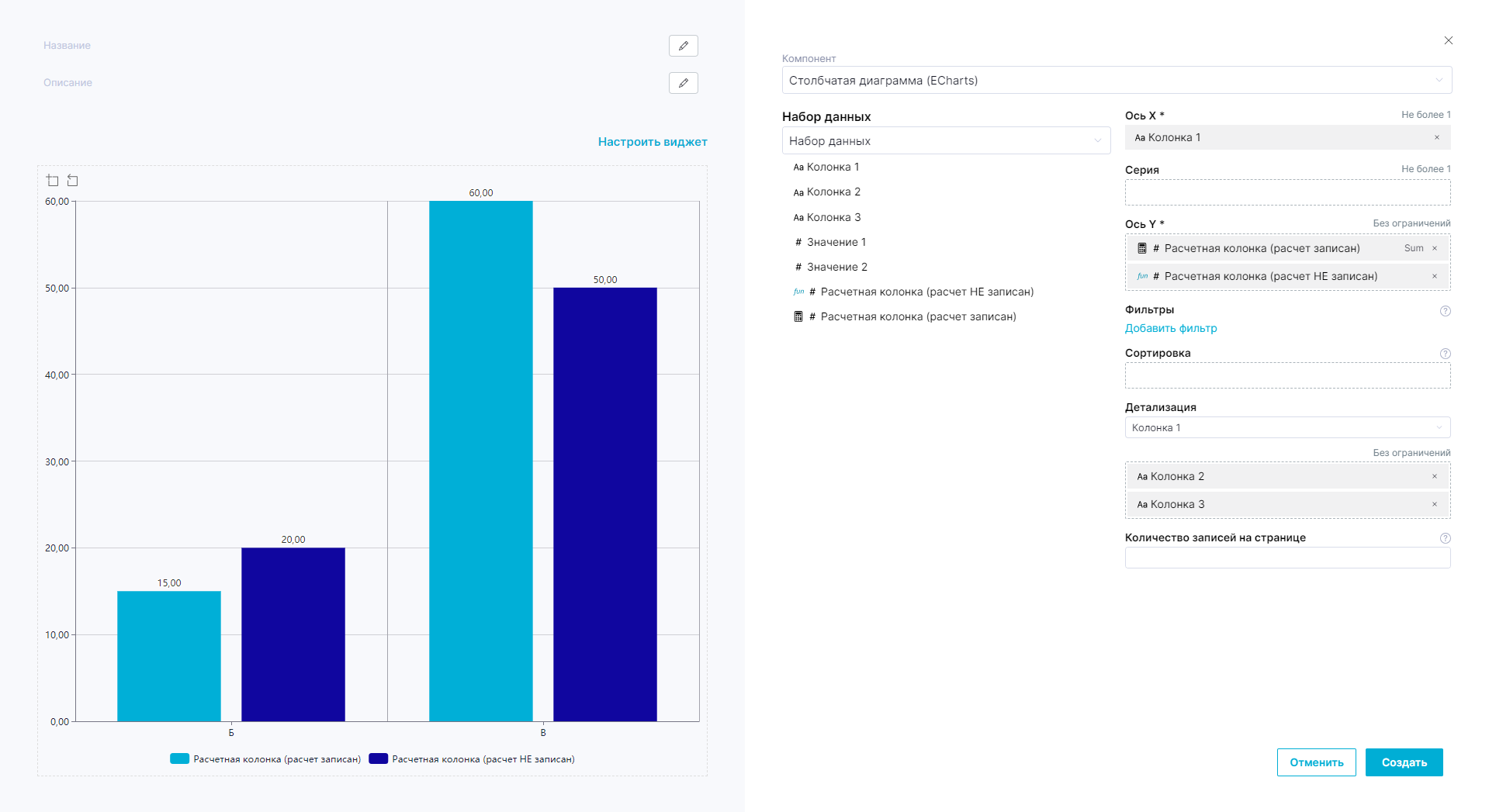Viewport: 1489px width, 812px height.
Task: Click the Создать button
Action: pos(1404,762)
